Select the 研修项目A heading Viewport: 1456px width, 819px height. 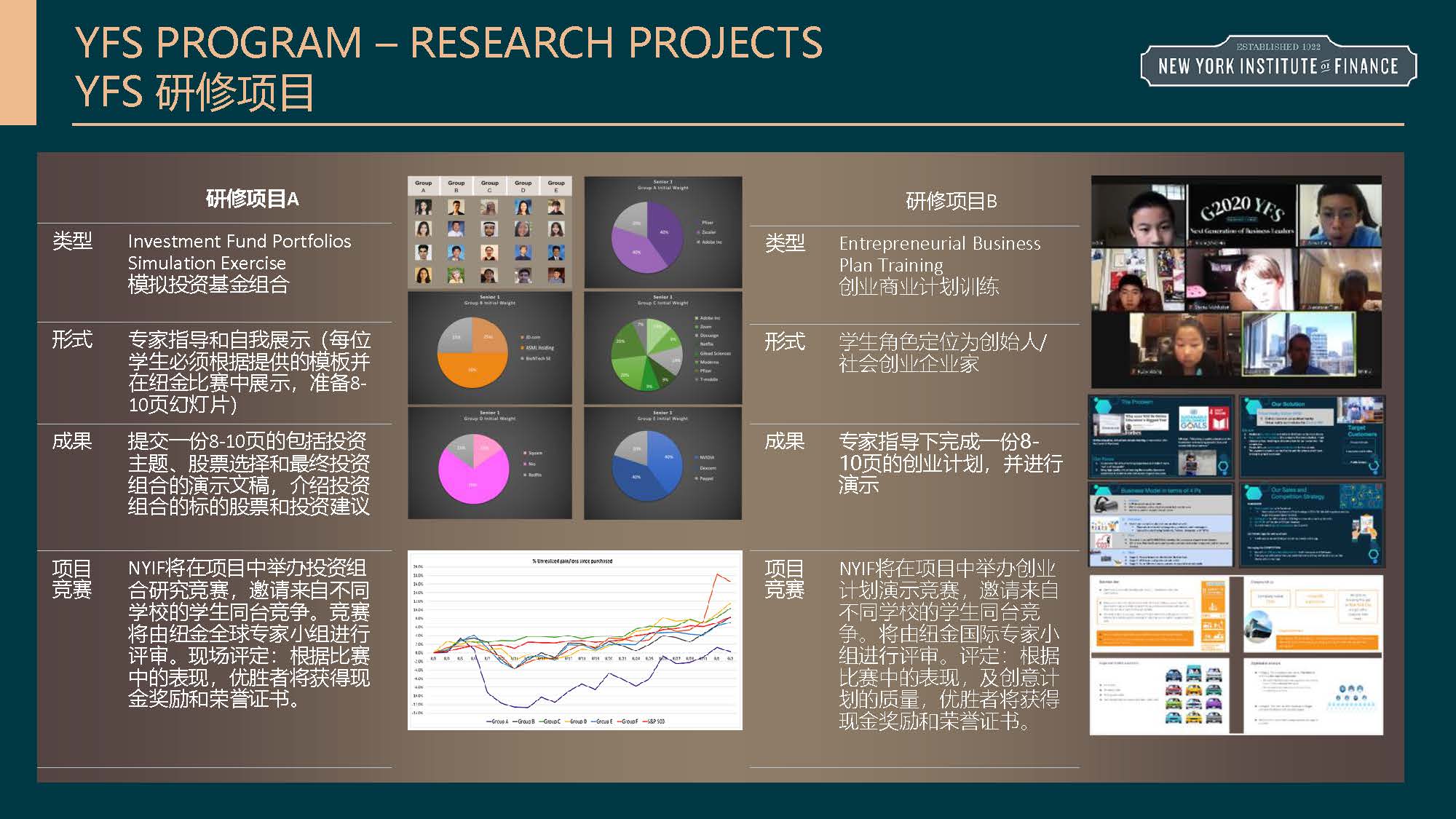252,199
